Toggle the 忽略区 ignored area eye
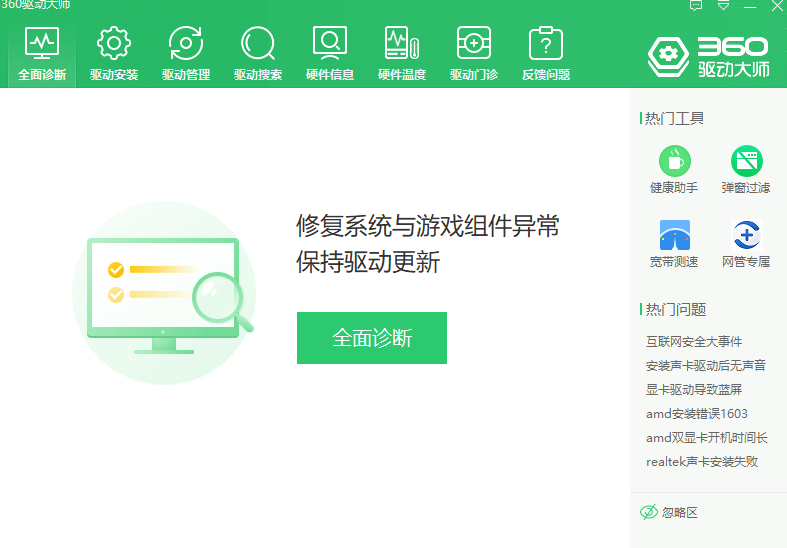Screen dimensions: 787x548 pos(649,512)
